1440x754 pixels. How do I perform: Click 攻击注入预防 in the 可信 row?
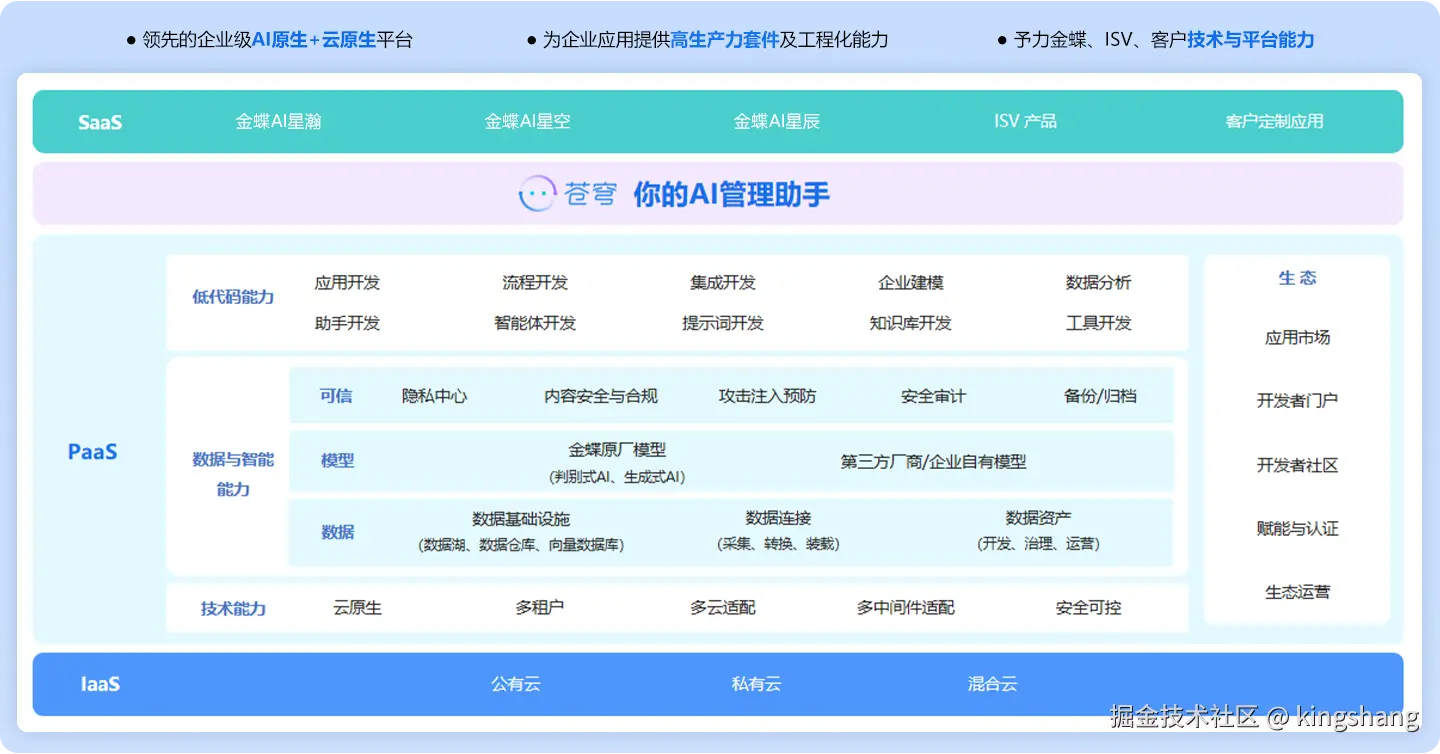coord(767,396)
